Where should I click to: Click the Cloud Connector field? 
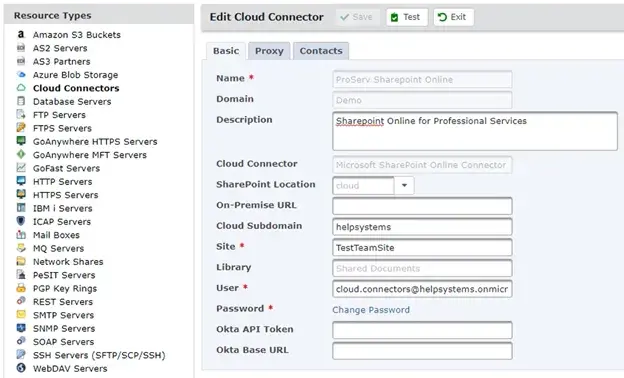point(422,165)
